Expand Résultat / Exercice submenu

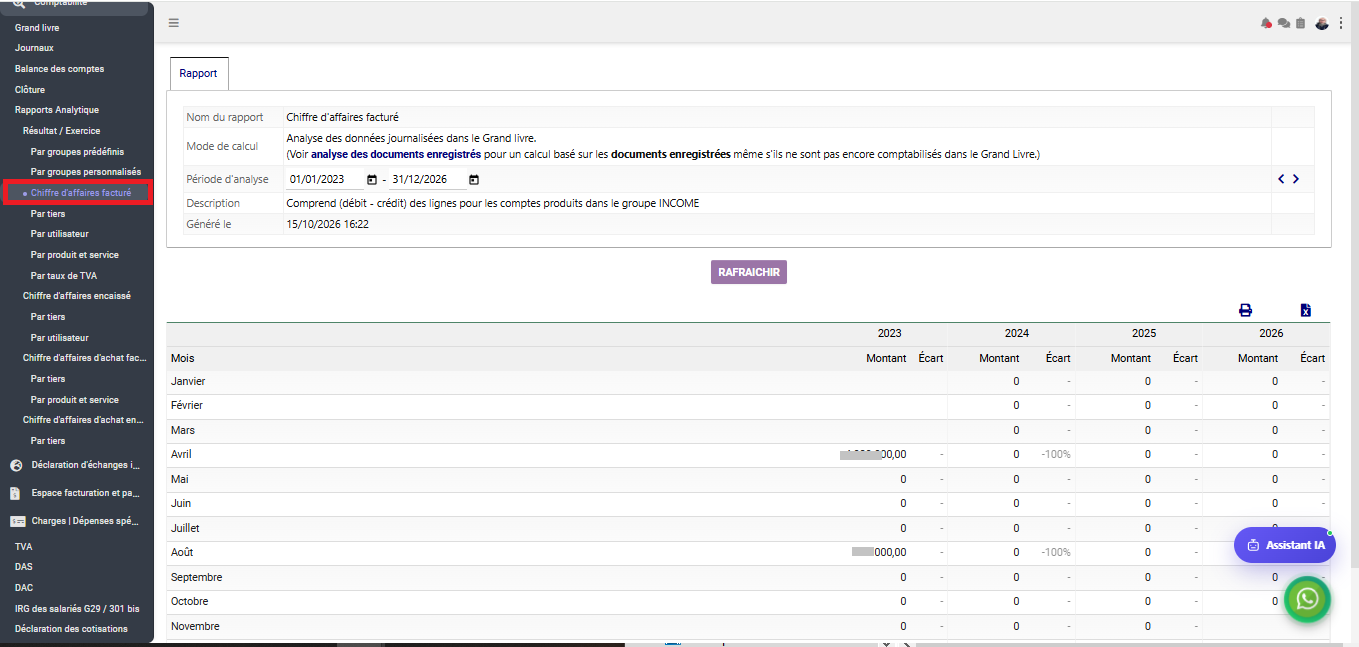(x=61, y=131)
